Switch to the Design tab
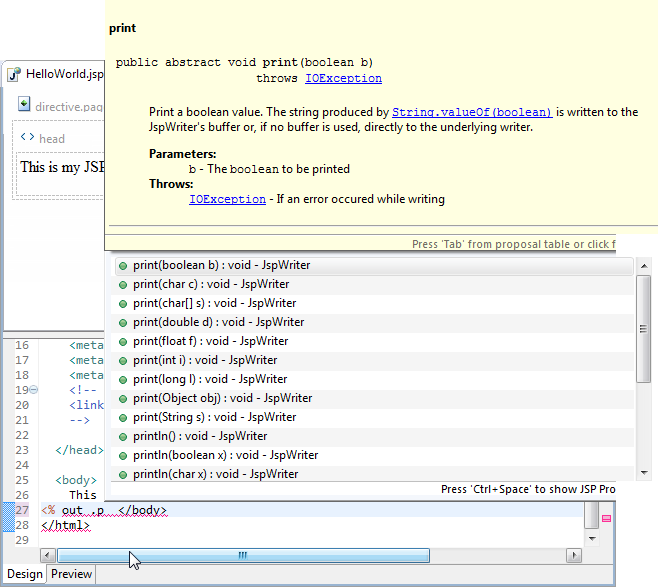 pyautogui.click(x=25, y=574)
